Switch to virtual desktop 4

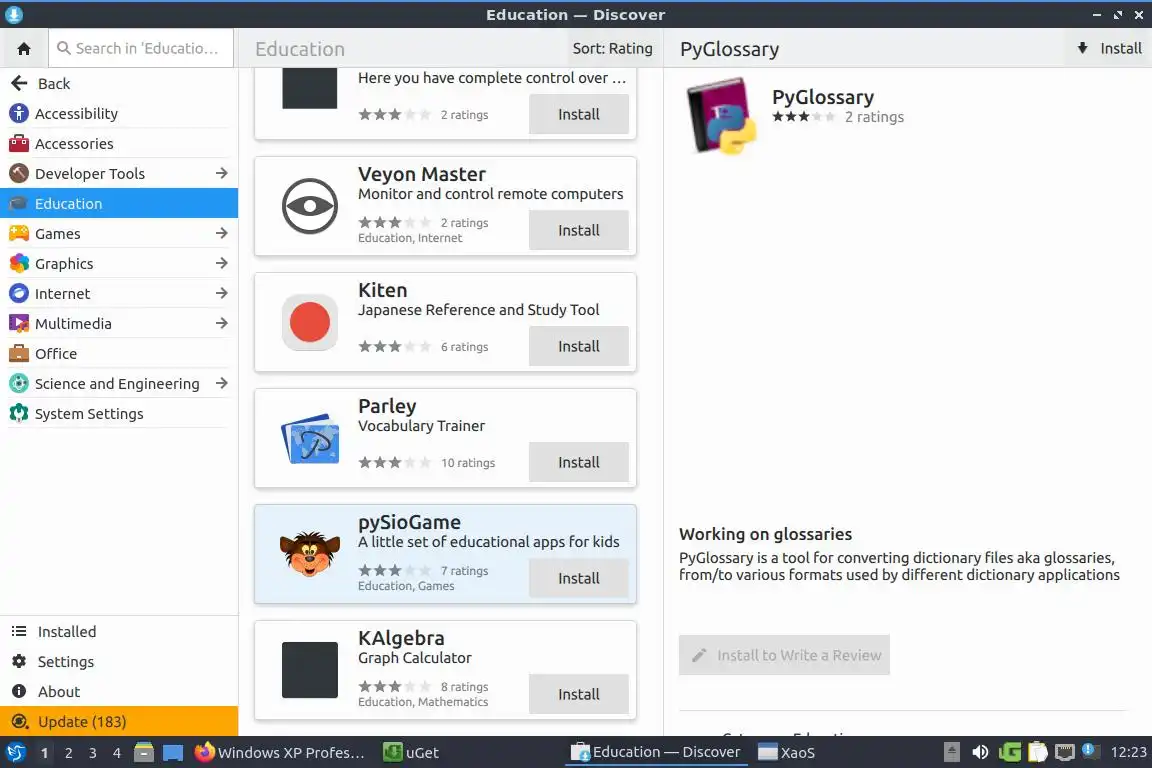[117, 753]
